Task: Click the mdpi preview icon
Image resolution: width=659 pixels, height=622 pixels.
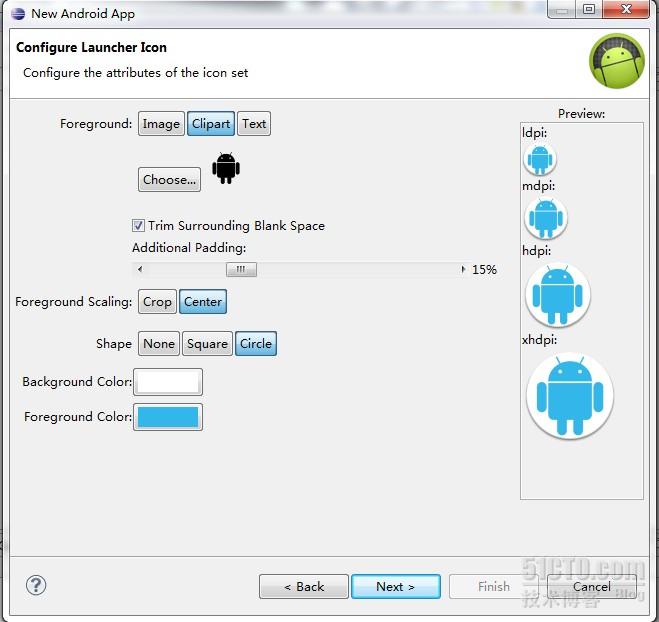Action: (x=546, y=218)
